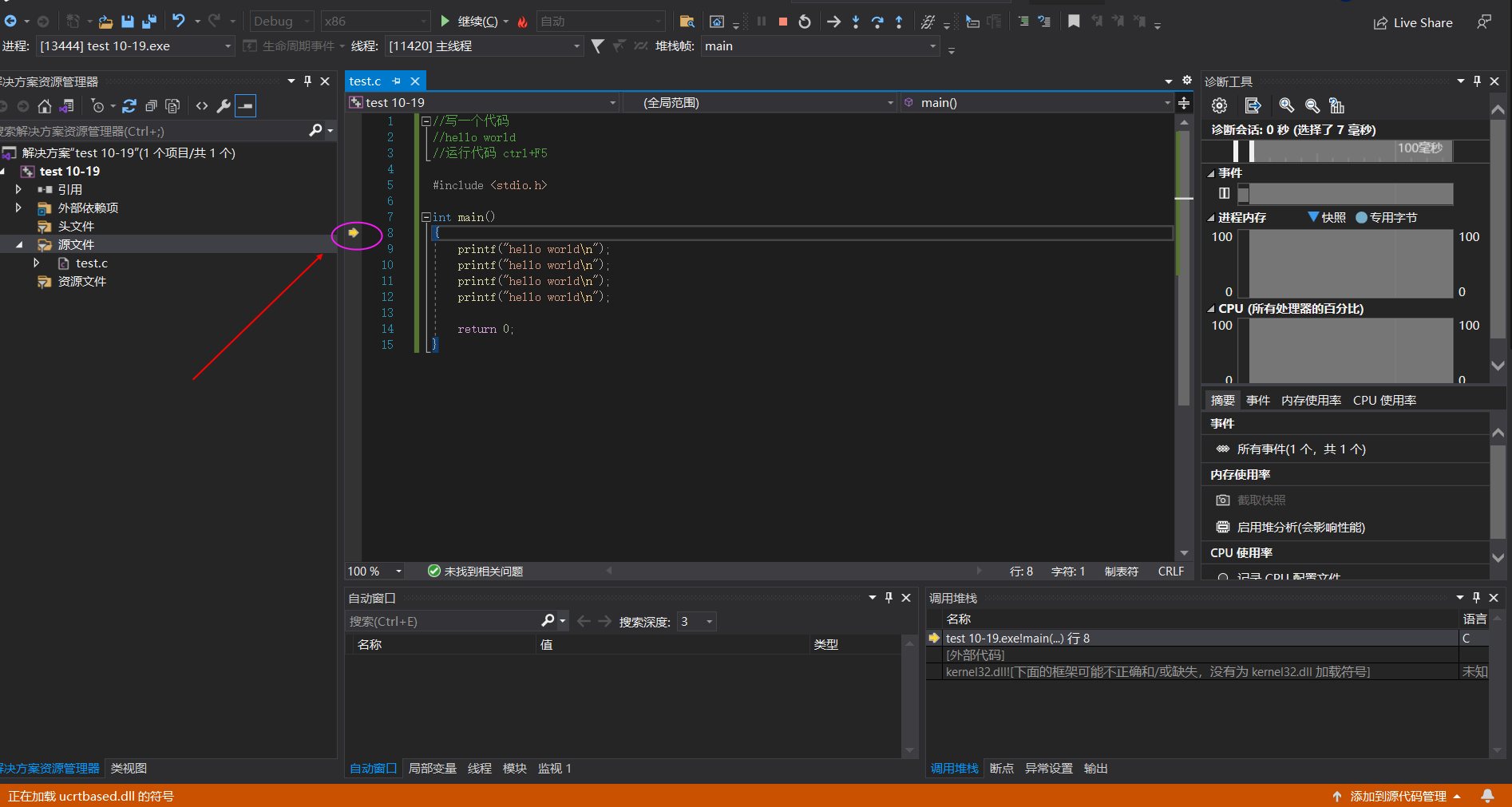This screenshot has height=807, width=1512.
Task: Click the notifications bell in status bar
Action: pos(1488,796)
